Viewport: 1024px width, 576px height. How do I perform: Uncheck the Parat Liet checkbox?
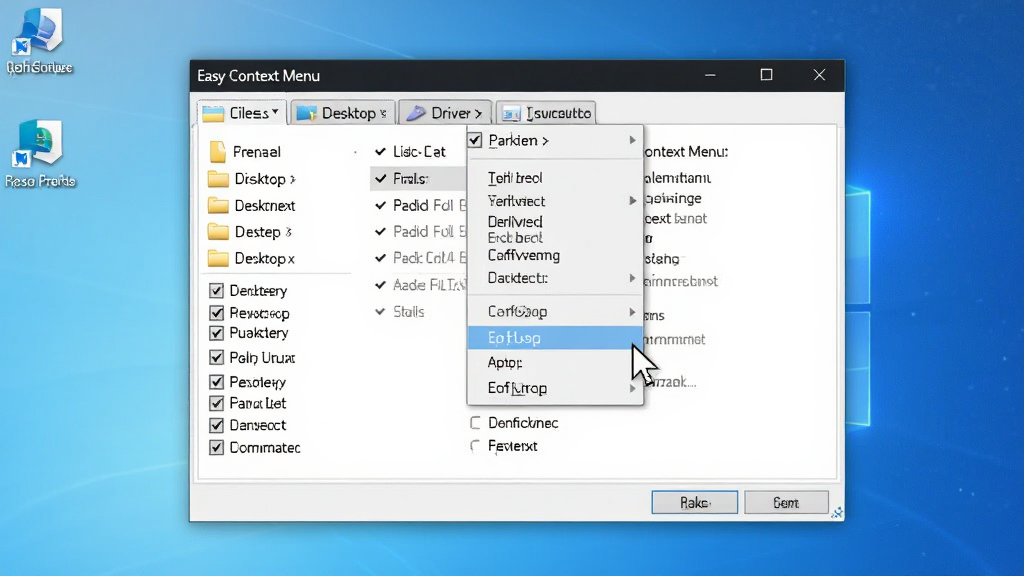pyautogui.click(x=216, y=404)
